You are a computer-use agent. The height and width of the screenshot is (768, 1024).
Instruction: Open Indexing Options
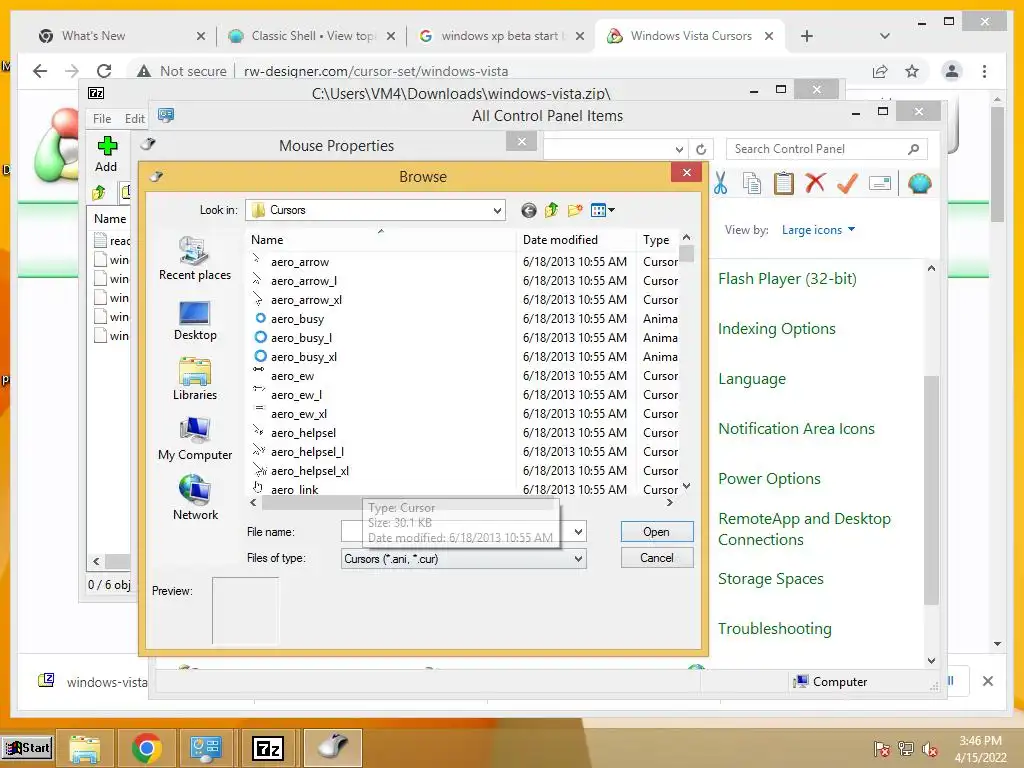tap(776, 328)
